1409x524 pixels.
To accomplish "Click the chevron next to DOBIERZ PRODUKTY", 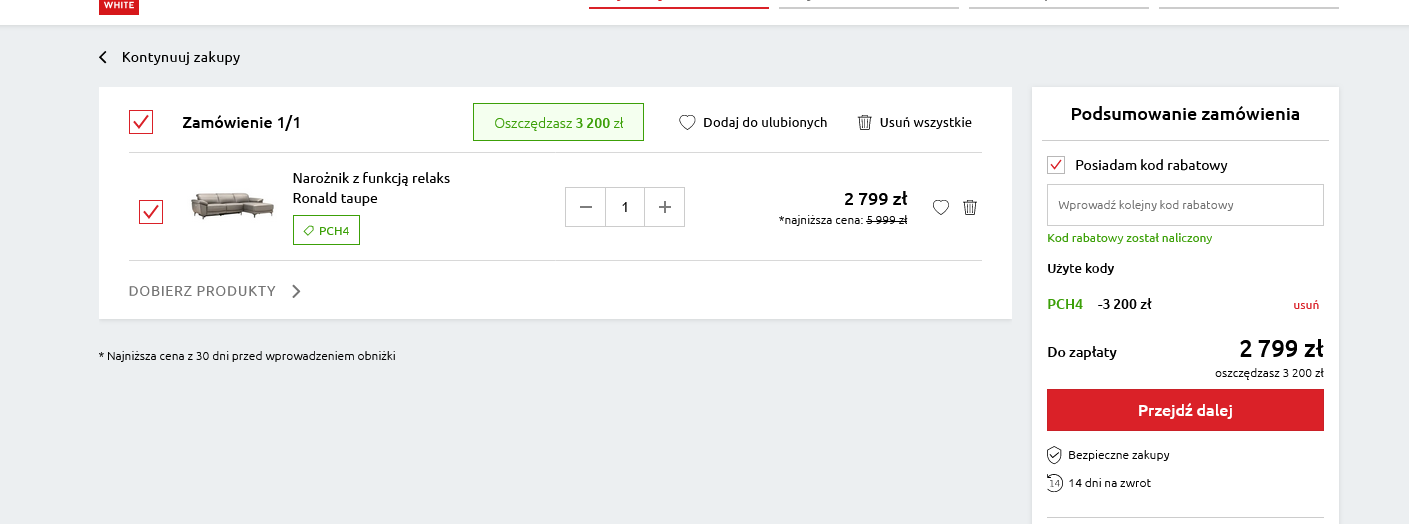I will click(296, 291).
